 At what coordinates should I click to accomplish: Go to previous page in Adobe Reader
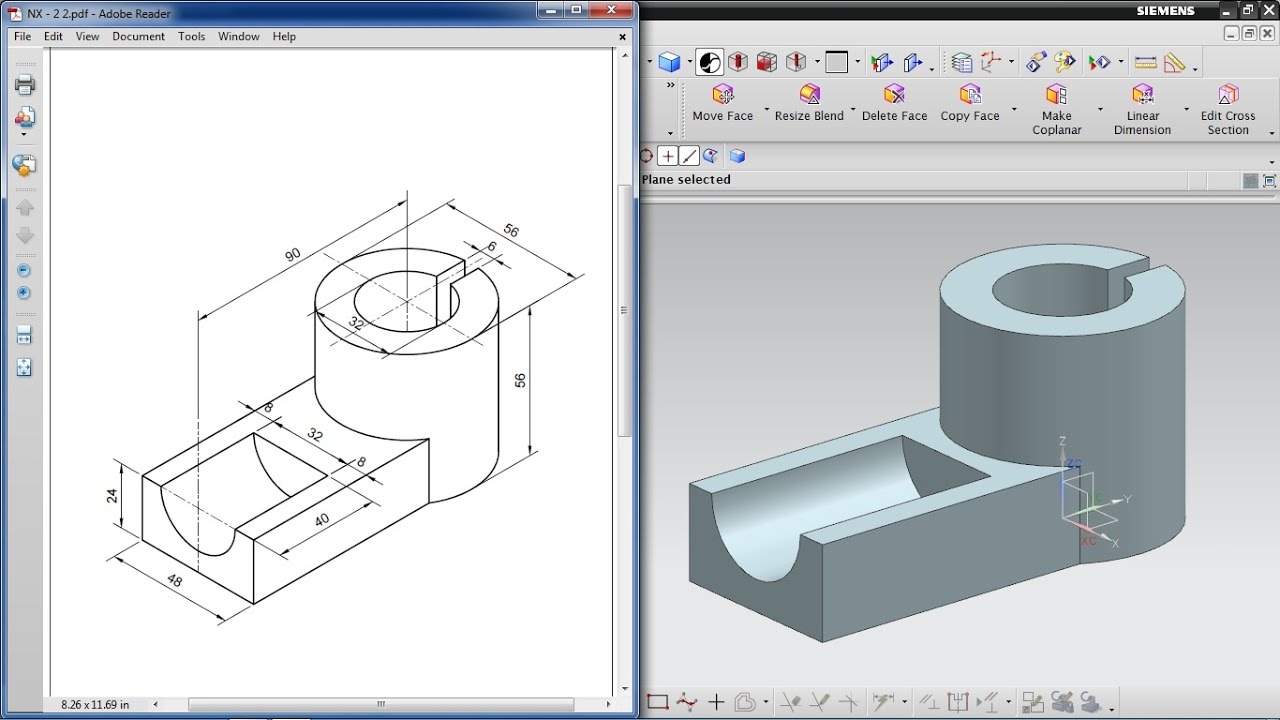point(25,208)
